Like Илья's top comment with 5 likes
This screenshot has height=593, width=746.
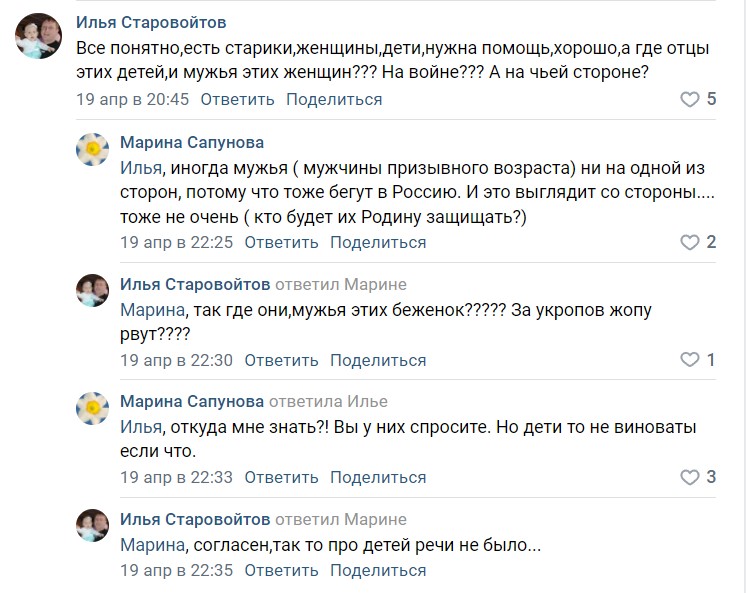689,99
